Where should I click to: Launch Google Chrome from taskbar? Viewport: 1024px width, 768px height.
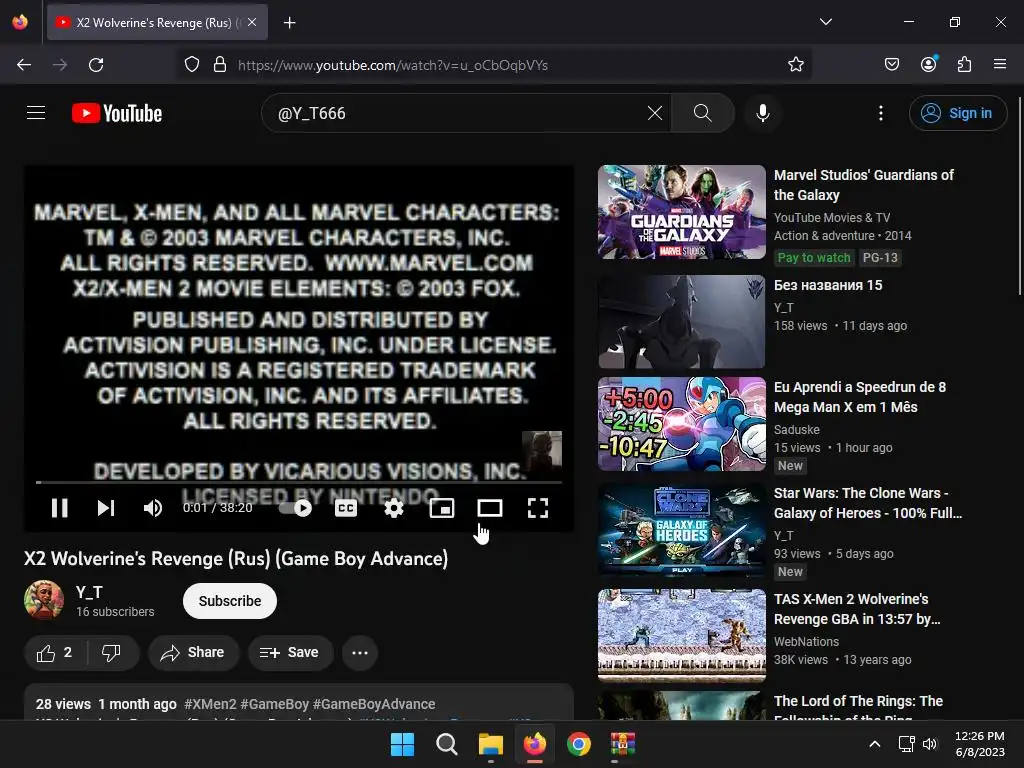click(x=579, y=744)
